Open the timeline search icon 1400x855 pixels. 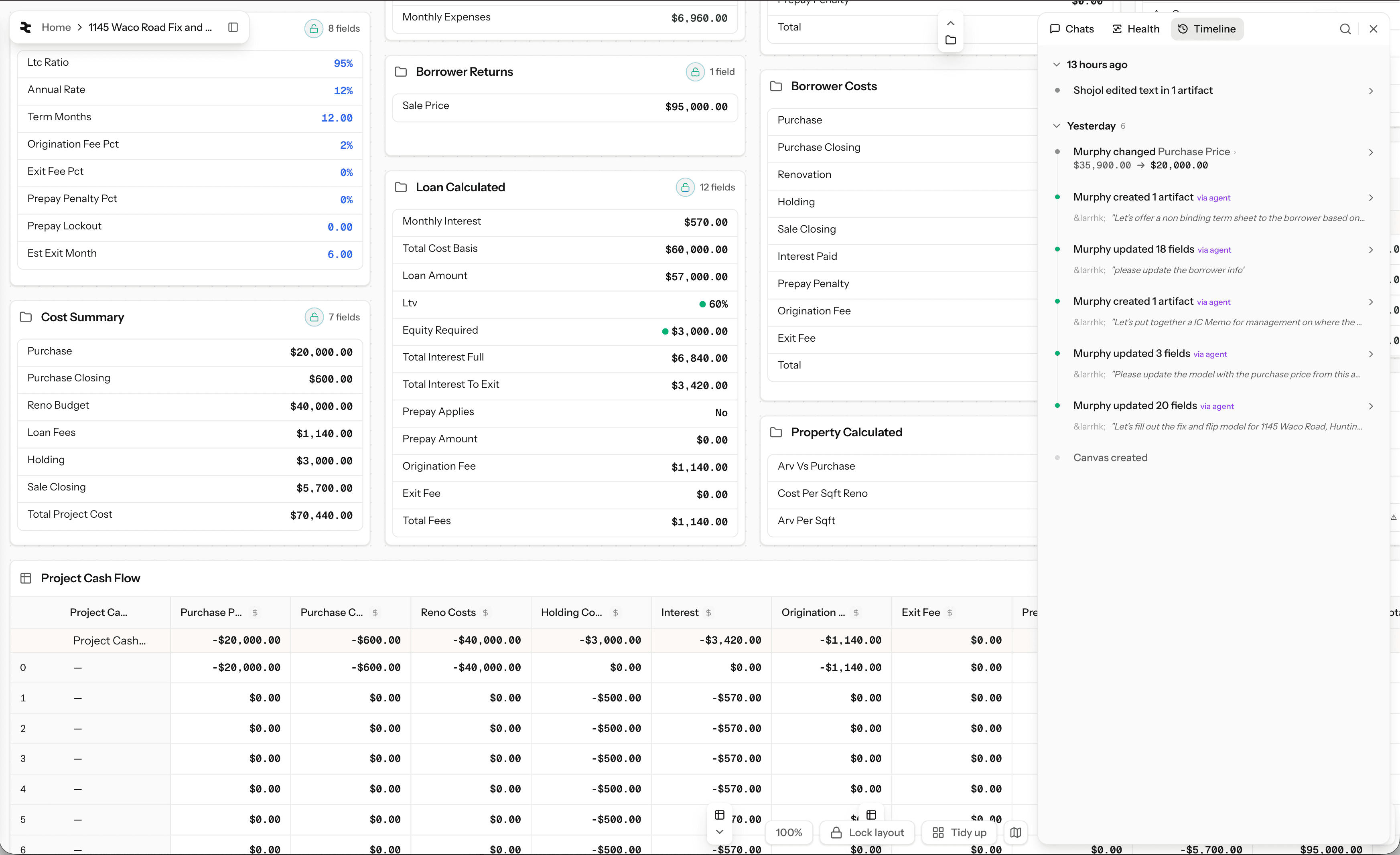point(1345,29)
